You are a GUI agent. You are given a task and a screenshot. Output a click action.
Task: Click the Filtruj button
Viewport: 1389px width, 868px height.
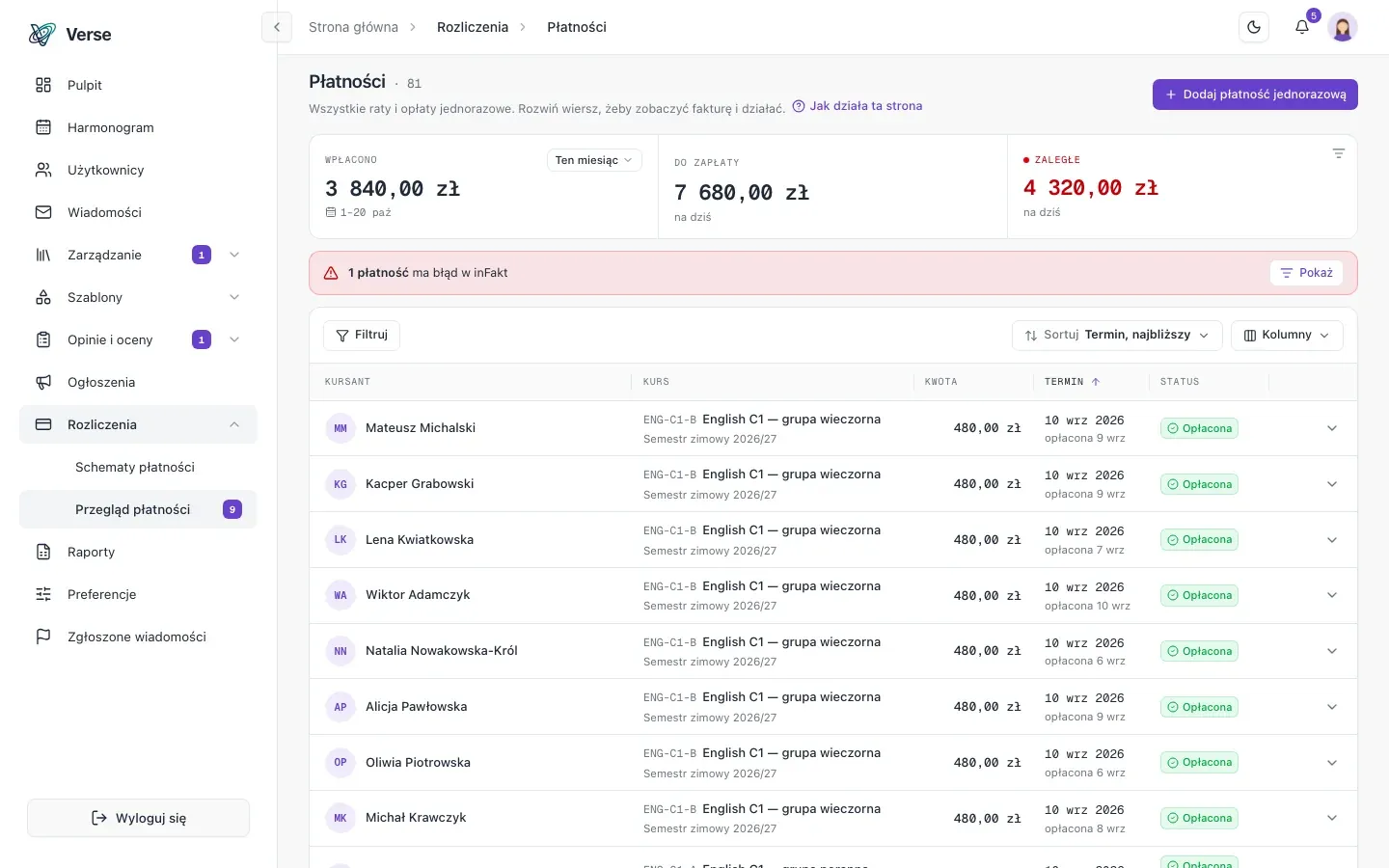point(362,335)
